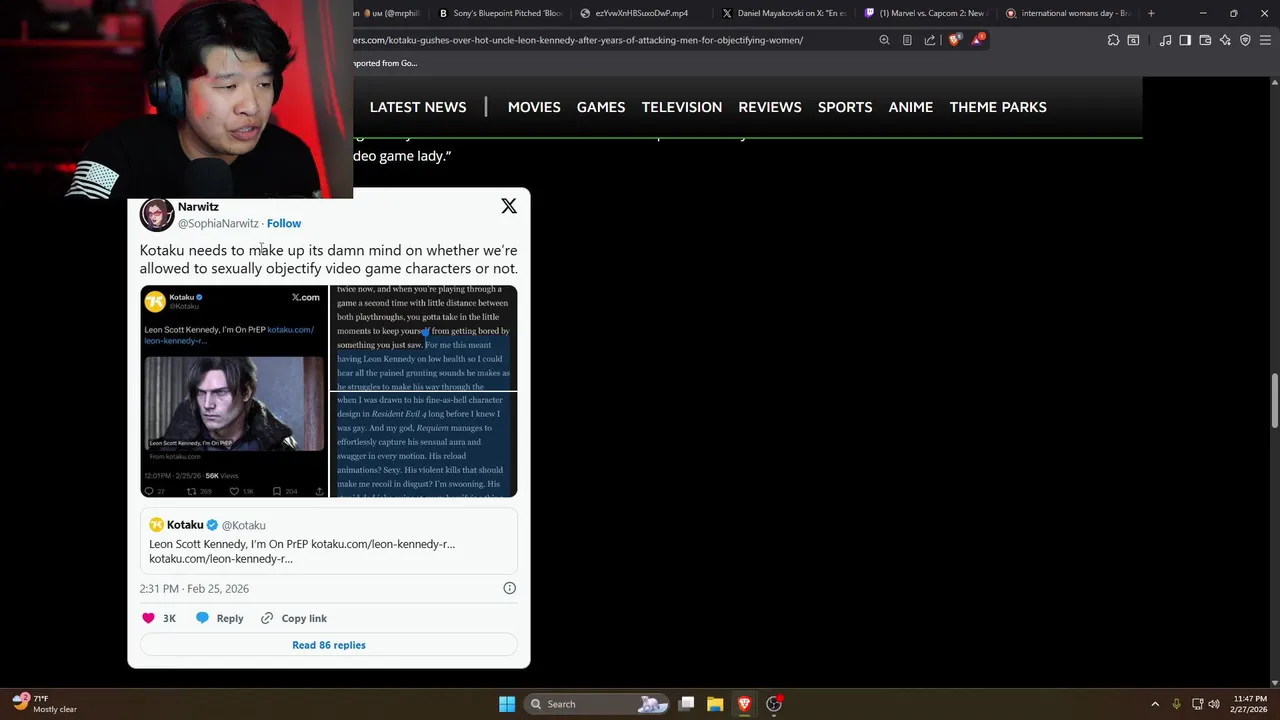1280x720 pixels.
Task: Open the Windows Start menu
Action: (x=507, y=704)
